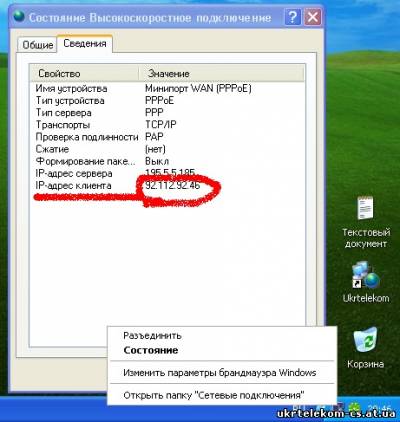The width and height of the screenshot is (400, 422).
Task: Select the Тип сервера row
Action: point(167,113)
